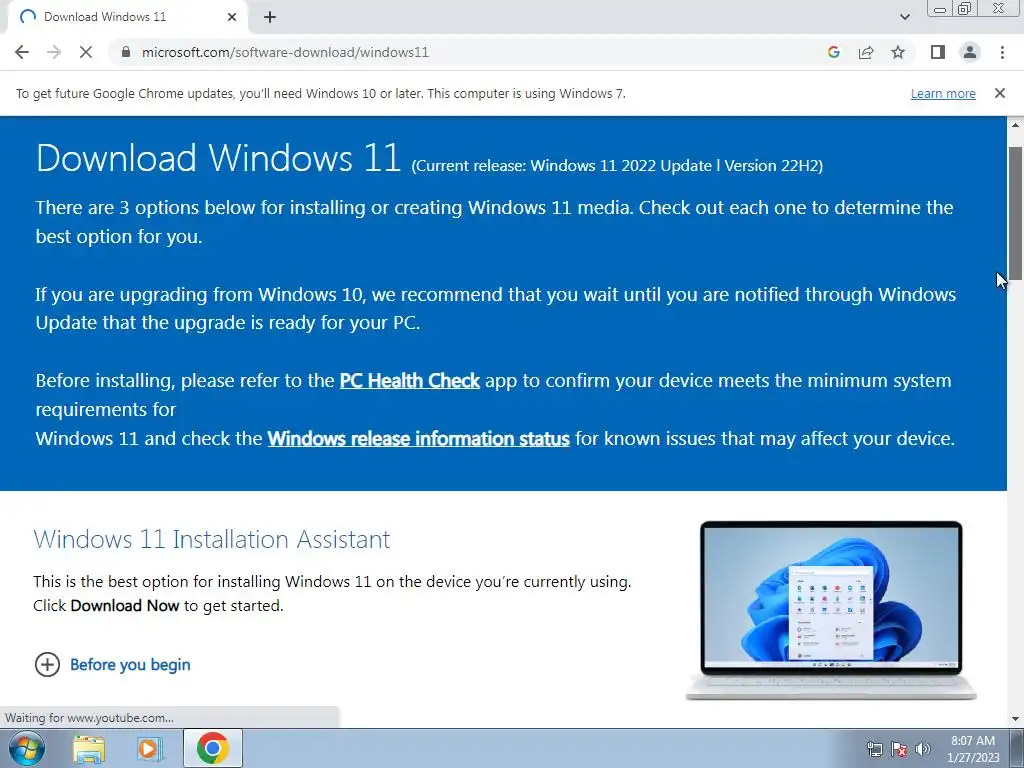
Task: Open the Chrome profile avatar
Action: point(970,52)
